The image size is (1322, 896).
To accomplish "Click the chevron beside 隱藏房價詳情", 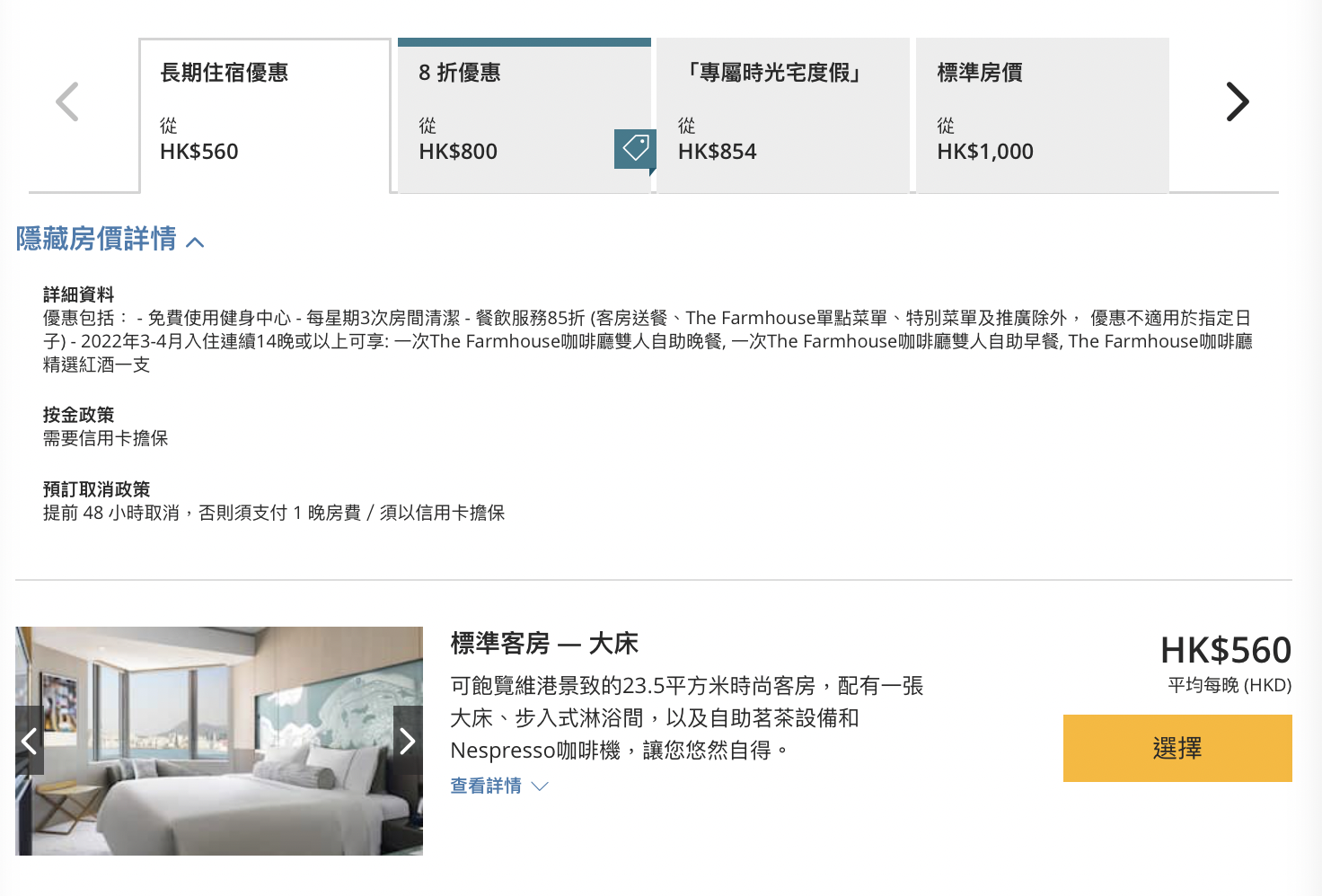I will pos(195,242).
